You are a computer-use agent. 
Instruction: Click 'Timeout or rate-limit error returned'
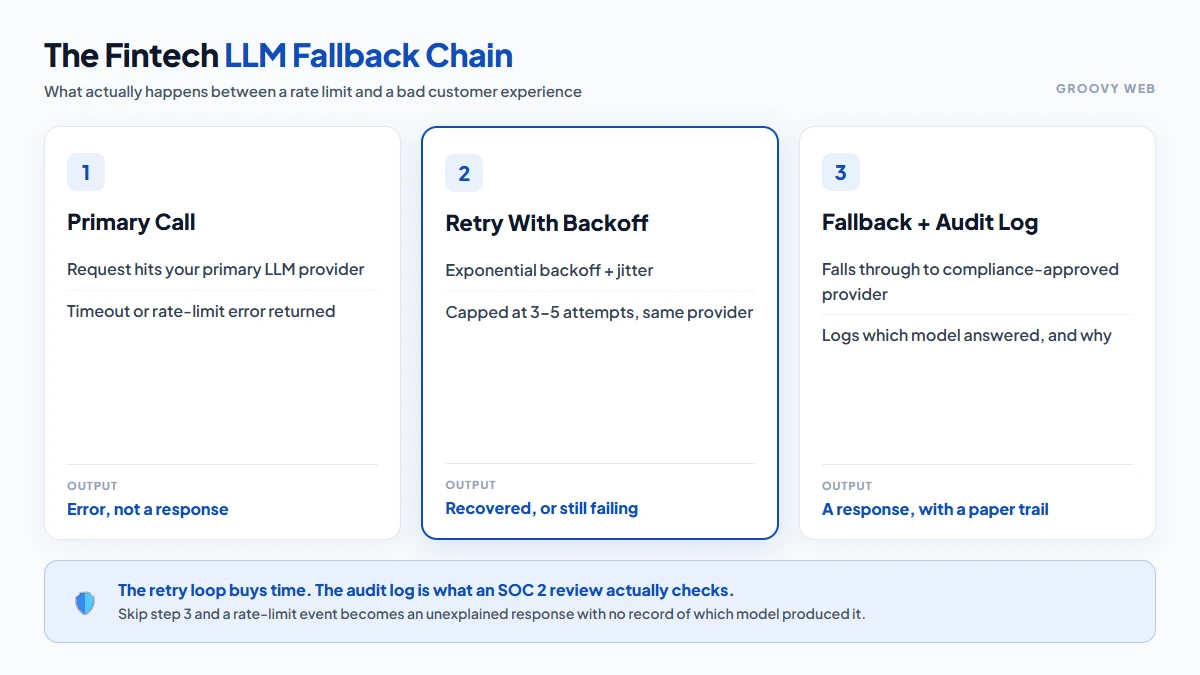pos(201,311)
